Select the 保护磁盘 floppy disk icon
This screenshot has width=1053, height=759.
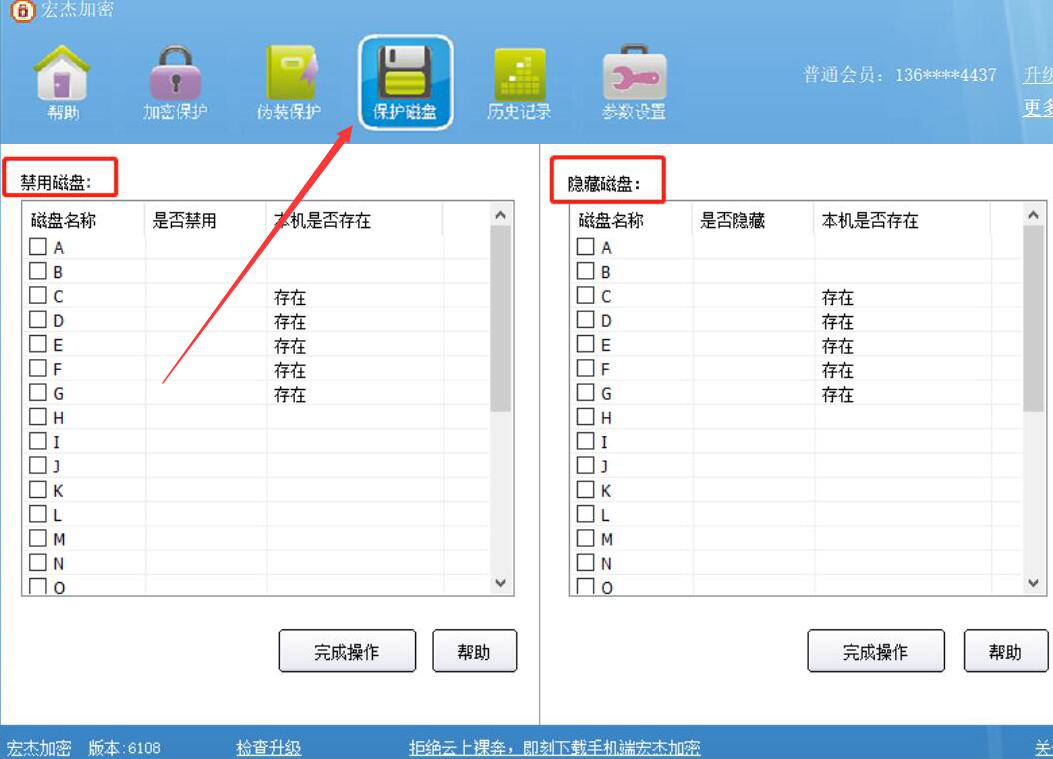click(x=405, y=83)
